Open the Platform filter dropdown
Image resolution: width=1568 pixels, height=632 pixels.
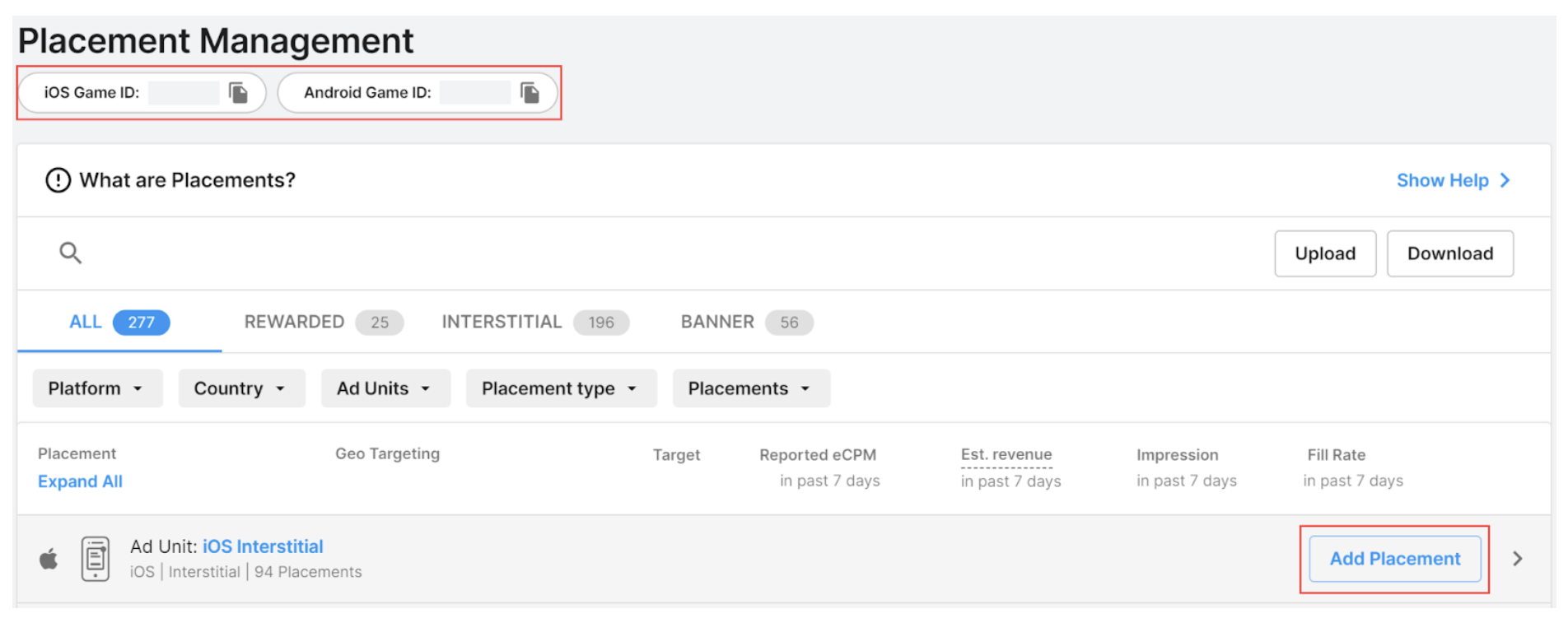point(97,388)
